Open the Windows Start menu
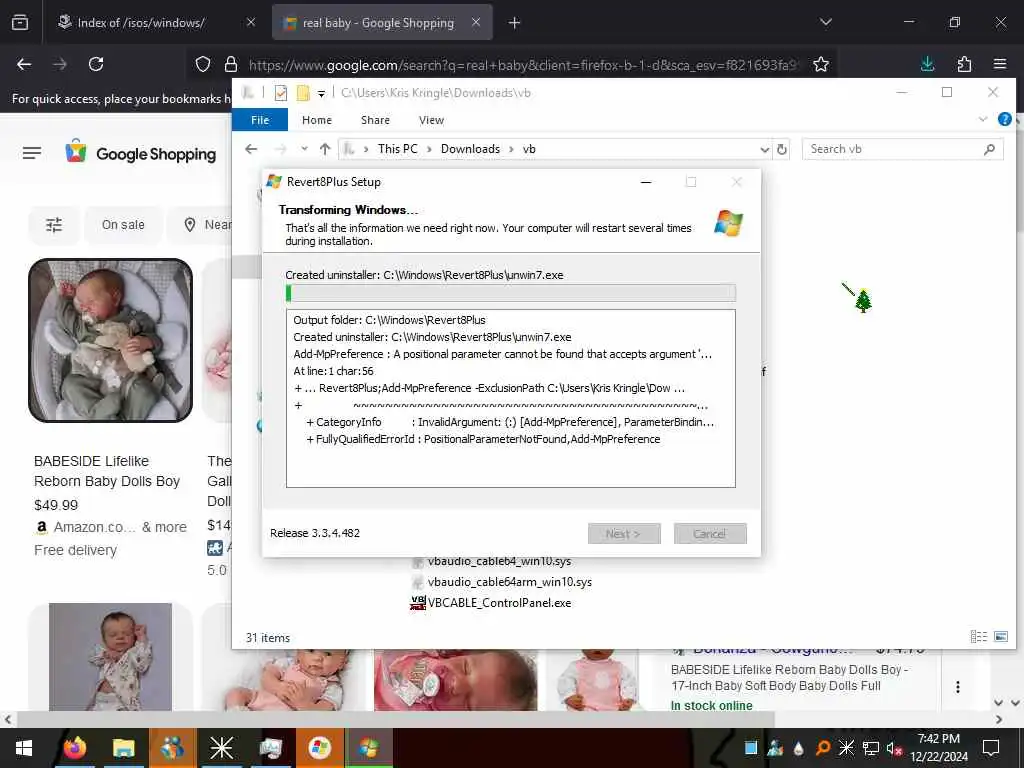This screenshot has width=1024, height=768. click(24, 748)
